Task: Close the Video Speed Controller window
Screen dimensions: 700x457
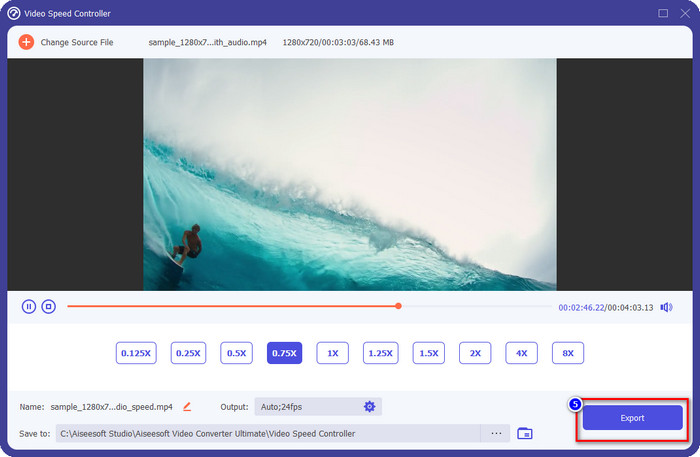Action: 685,13
